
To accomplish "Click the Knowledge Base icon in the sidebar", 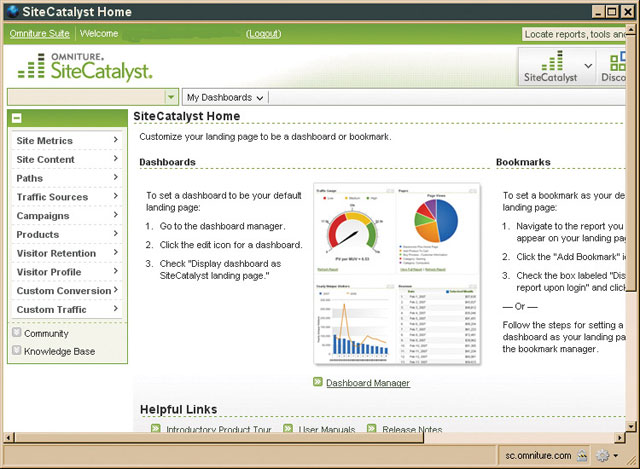I will point(17,350).
